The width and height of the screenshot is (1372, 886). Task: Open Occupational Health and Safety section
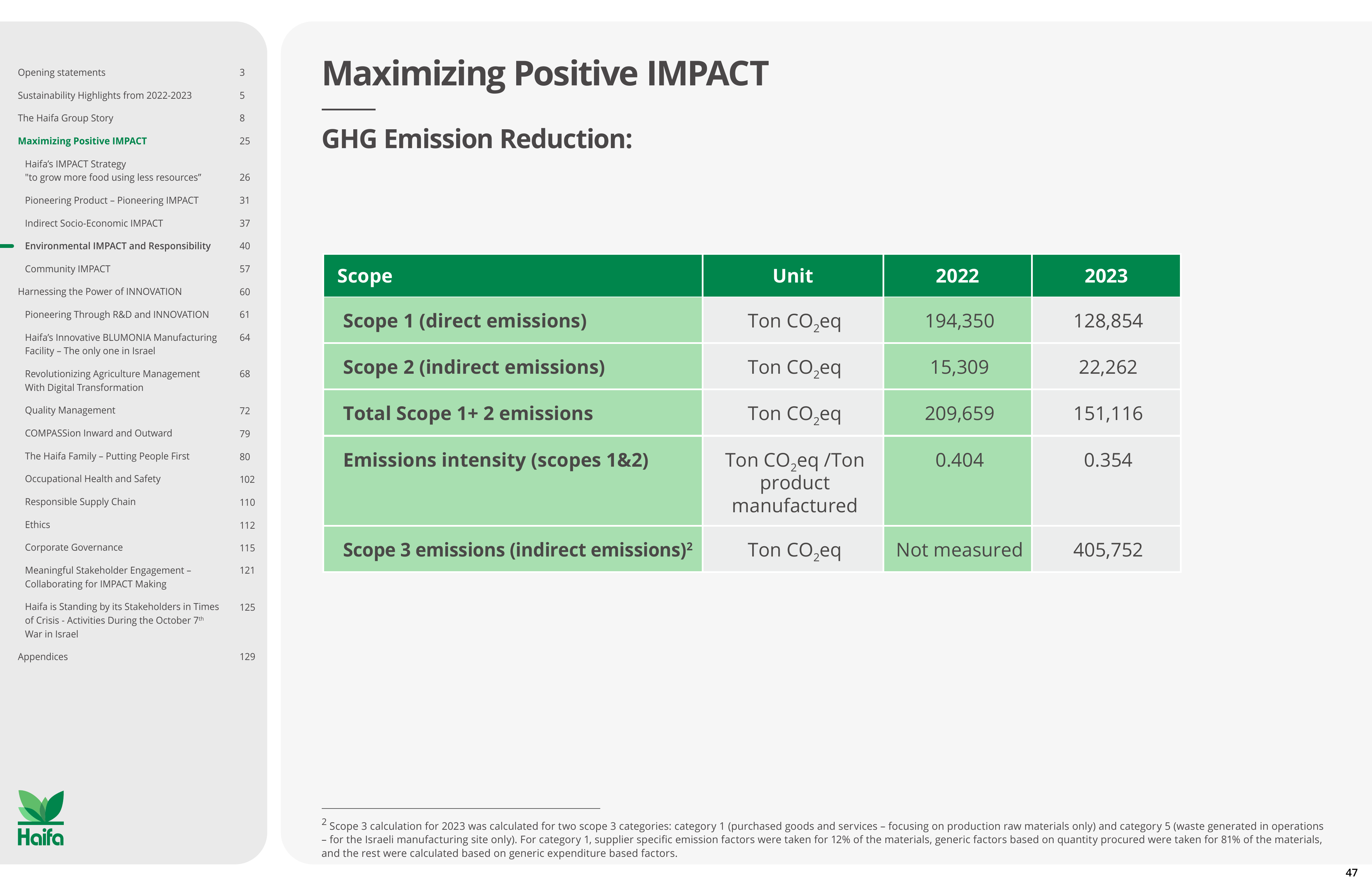pyautogui.click(x=93, y=479)
